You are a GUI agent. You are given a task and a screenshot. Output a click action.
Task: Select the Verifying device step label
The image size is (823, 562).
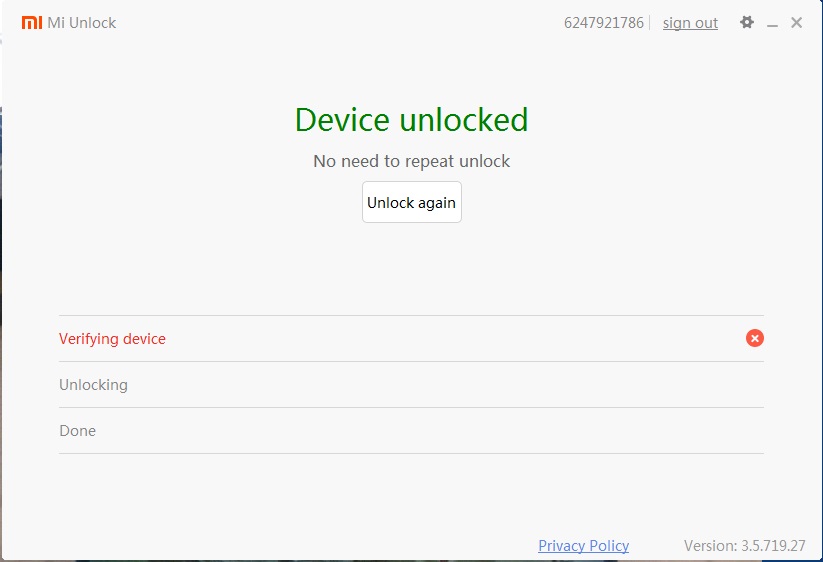pyautogui.click(x=112, y=339)
